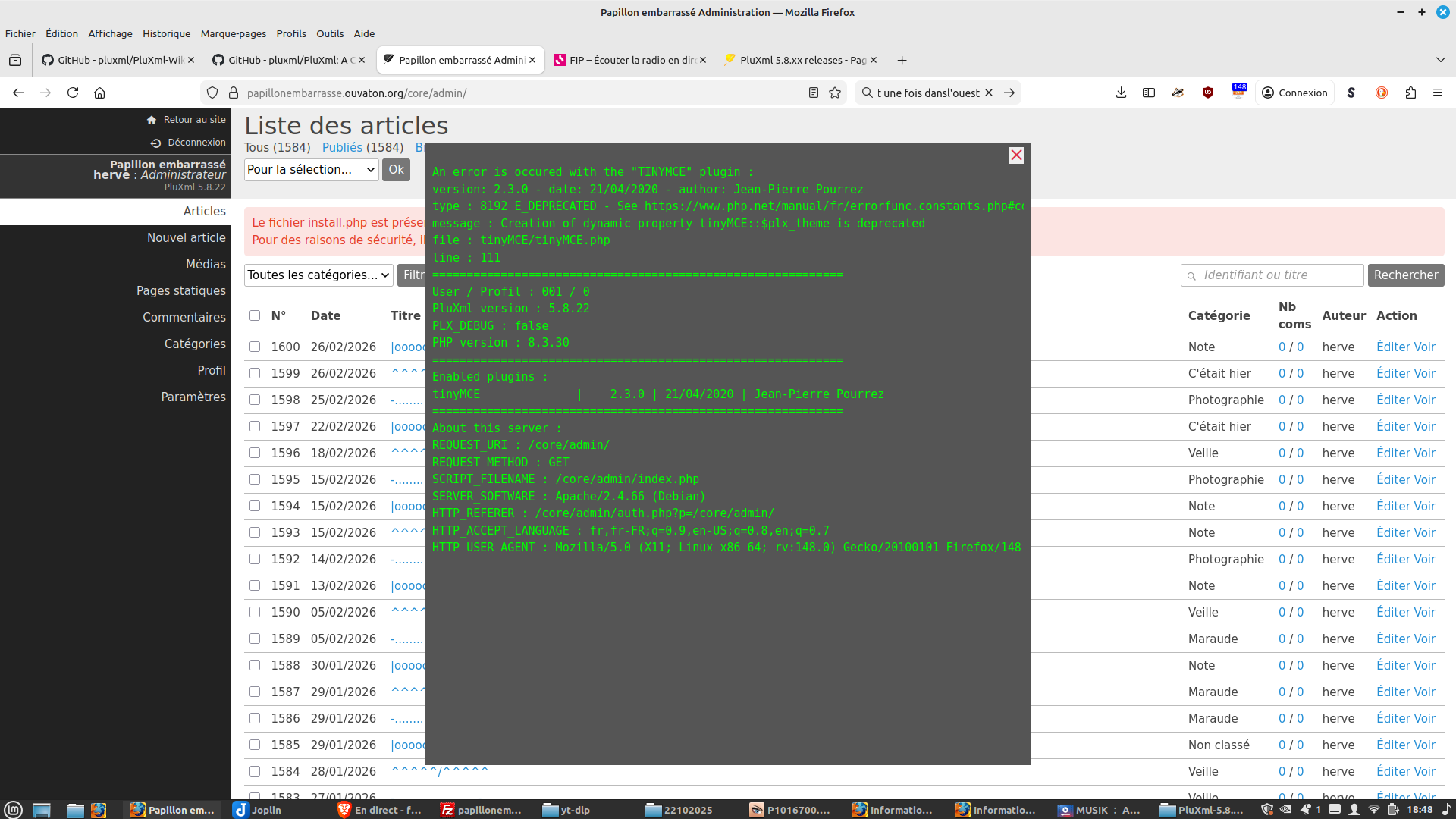Check the box for article 1595
The height and width of the screenshot is (819, 1456).
pos(255,479)
